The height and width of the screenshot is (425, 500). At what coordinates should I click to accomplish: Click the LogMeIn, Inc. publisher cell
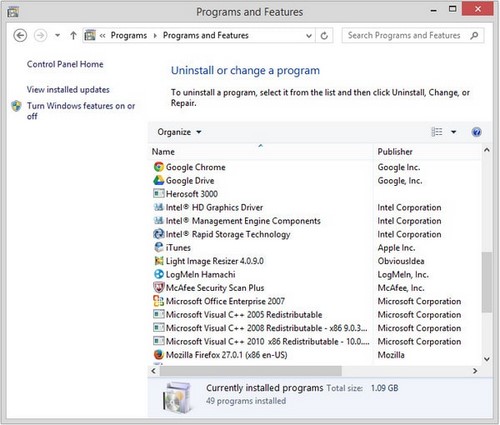point(403,275)
